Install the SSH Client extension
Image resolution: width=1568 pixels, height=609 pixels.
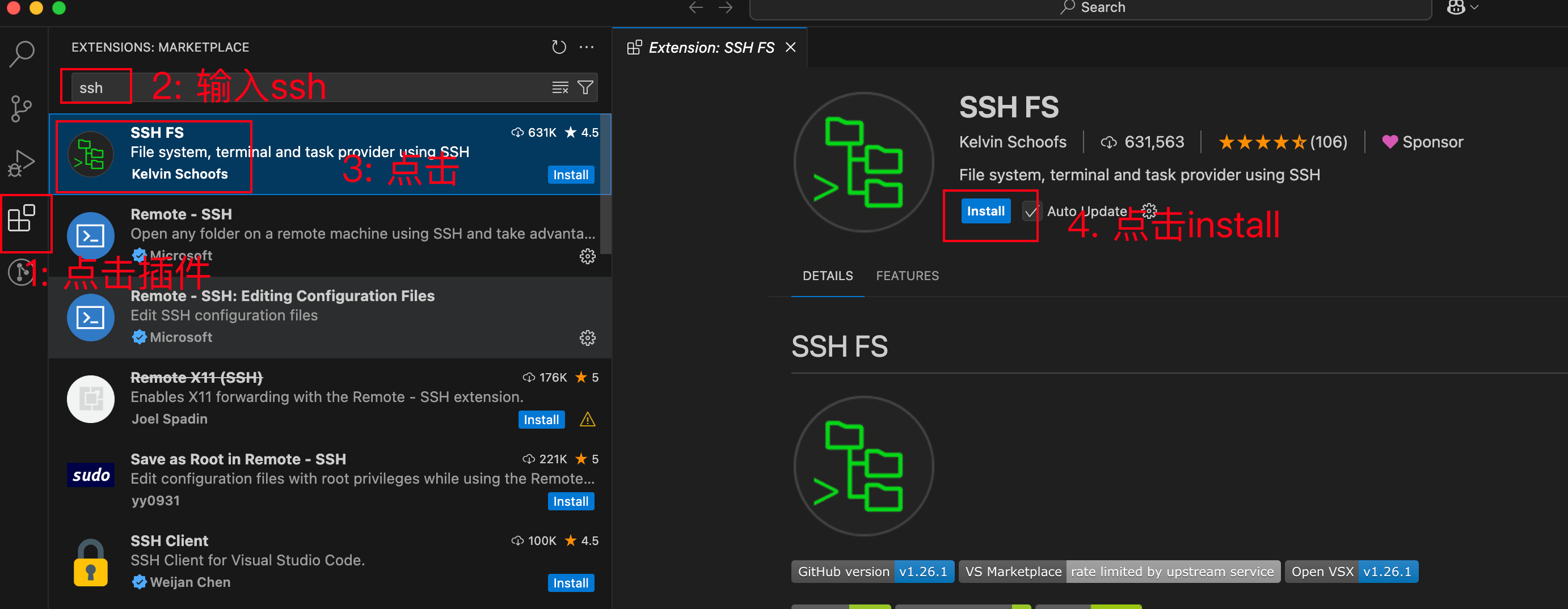point(570,583)
